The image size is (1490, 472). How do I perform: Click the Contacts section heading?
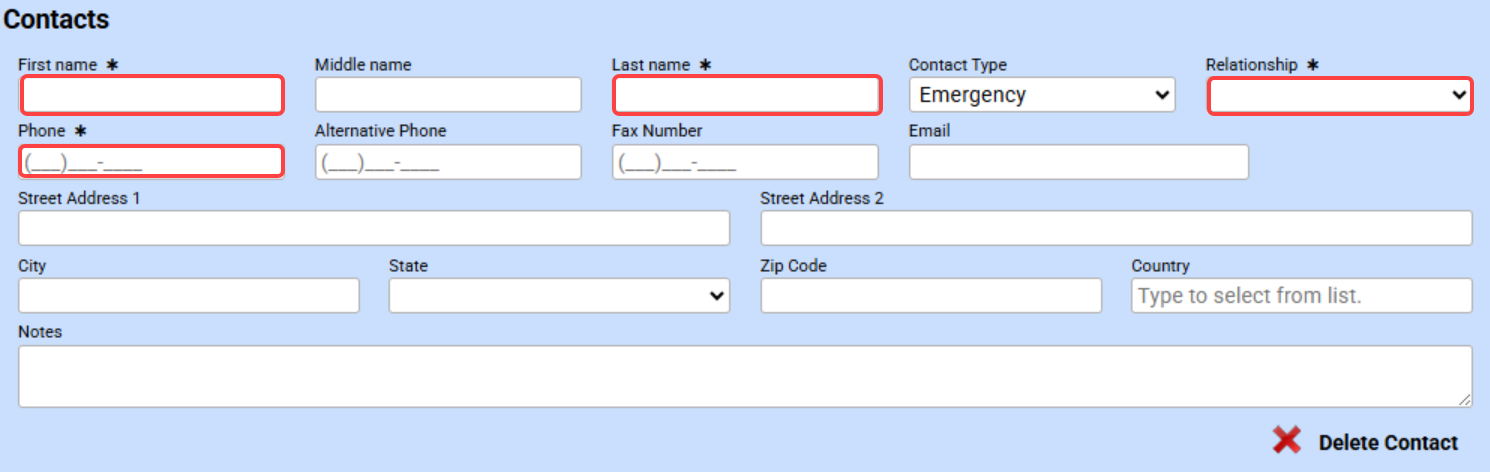(x=57, y=19)
